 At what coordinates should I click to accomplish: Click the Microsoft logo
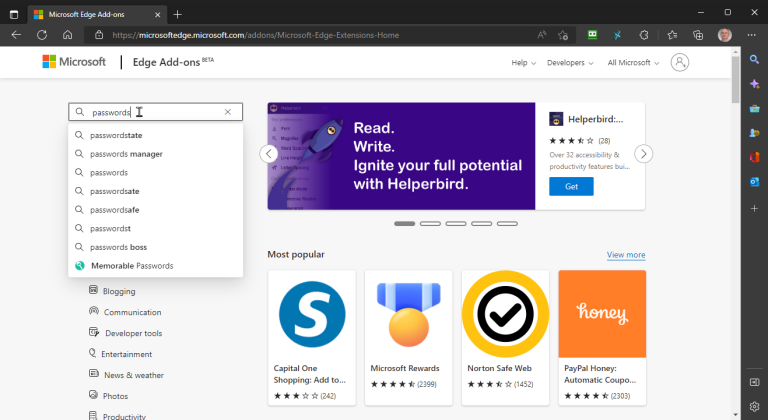click(74, 62)
